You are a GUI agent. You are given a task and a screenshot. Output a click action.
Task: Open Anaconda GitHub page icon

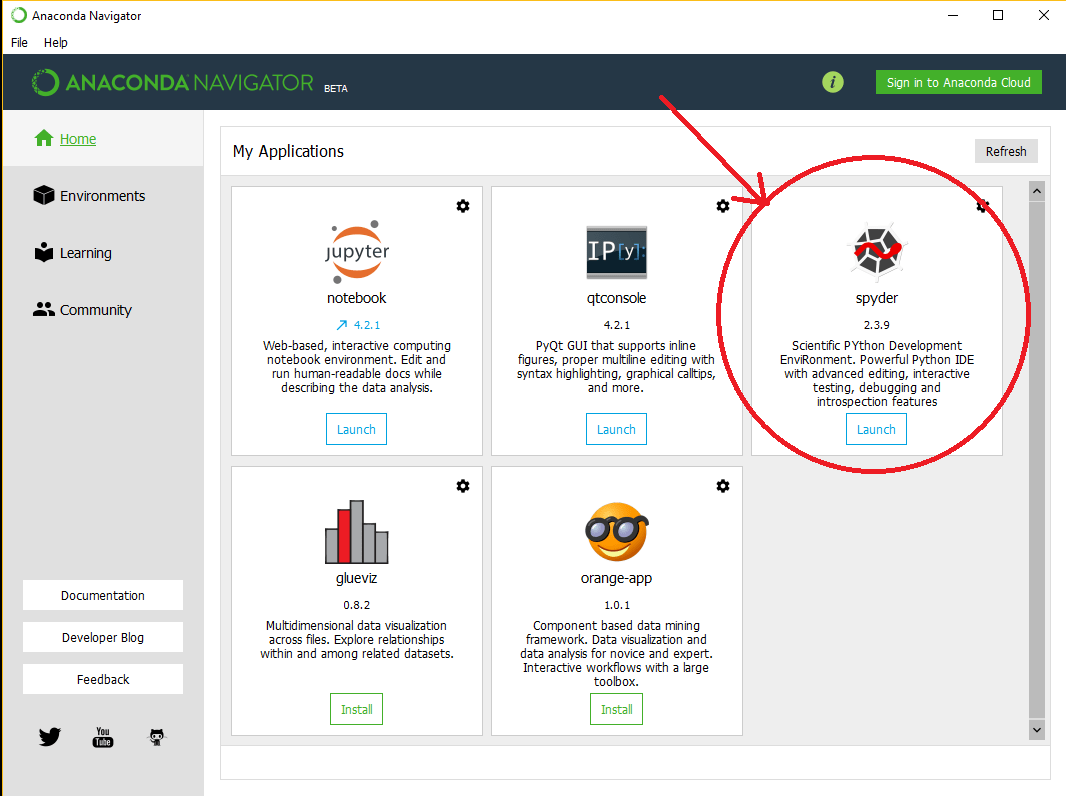157,737
